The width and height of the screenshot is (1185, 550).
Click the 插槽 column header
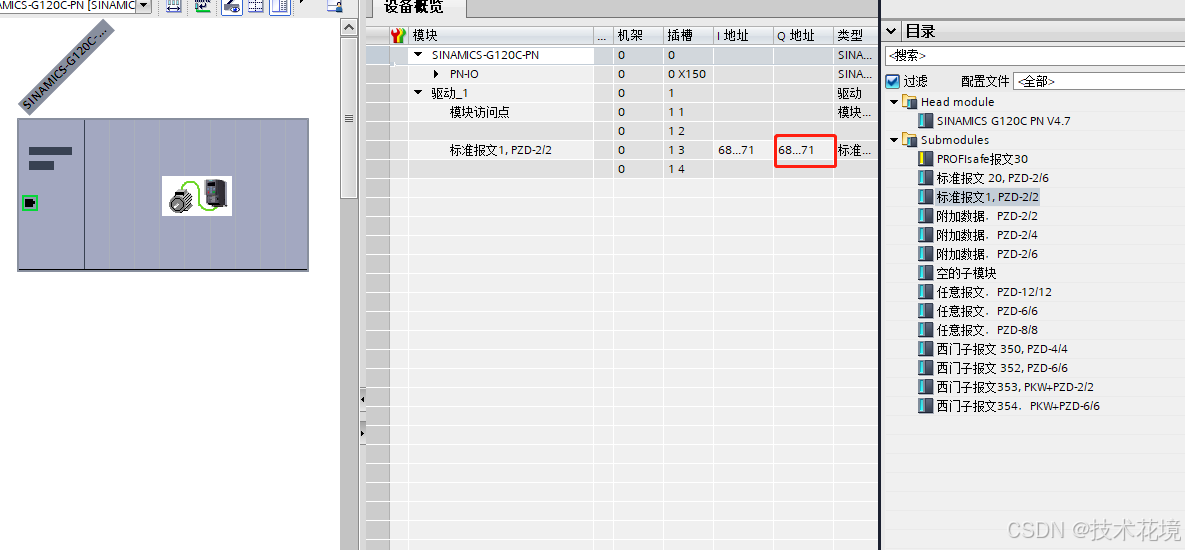click(x=688, y=36)
